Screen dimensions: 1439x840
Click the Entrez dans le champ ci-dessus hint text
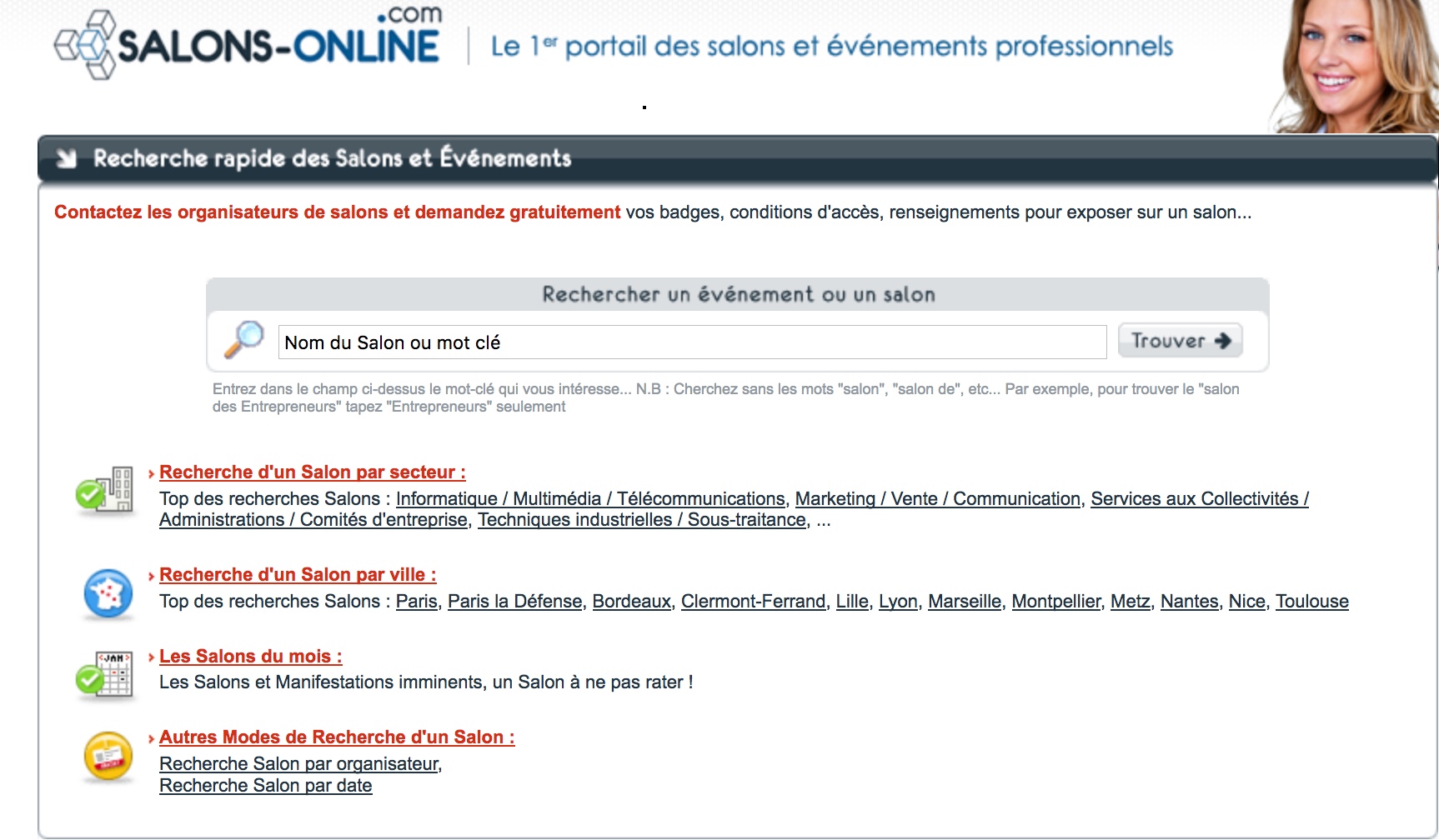pyautogui.click(x=726, y=397)
